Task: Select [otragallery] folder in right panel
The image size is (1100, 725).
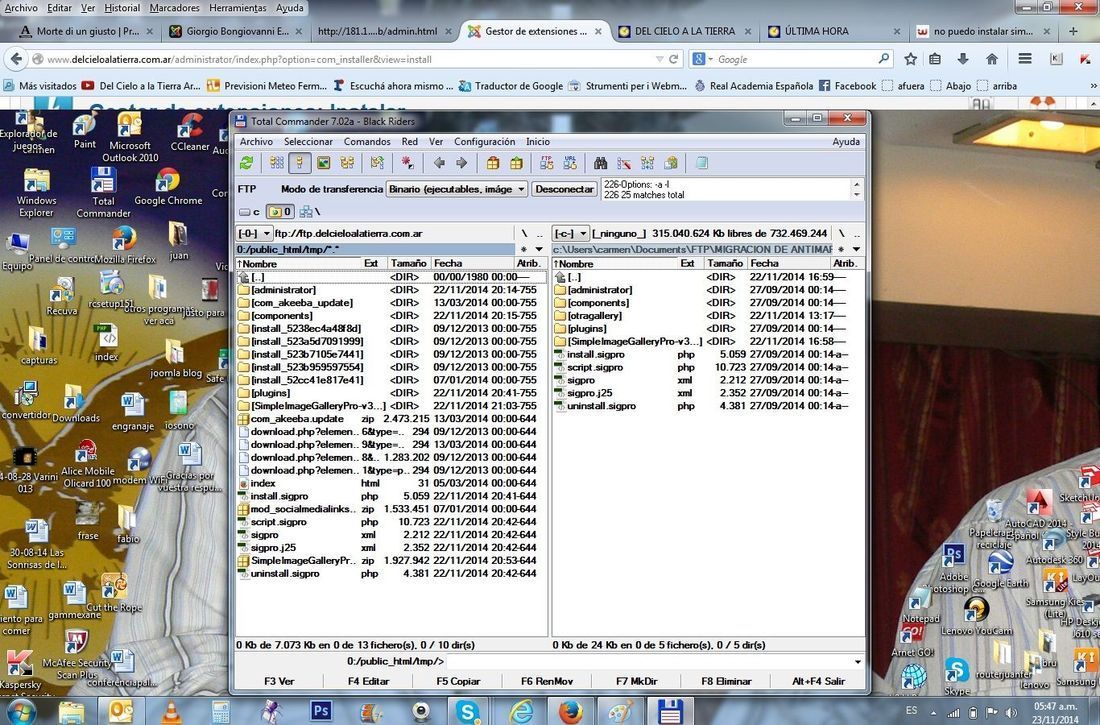Action: 594,316
